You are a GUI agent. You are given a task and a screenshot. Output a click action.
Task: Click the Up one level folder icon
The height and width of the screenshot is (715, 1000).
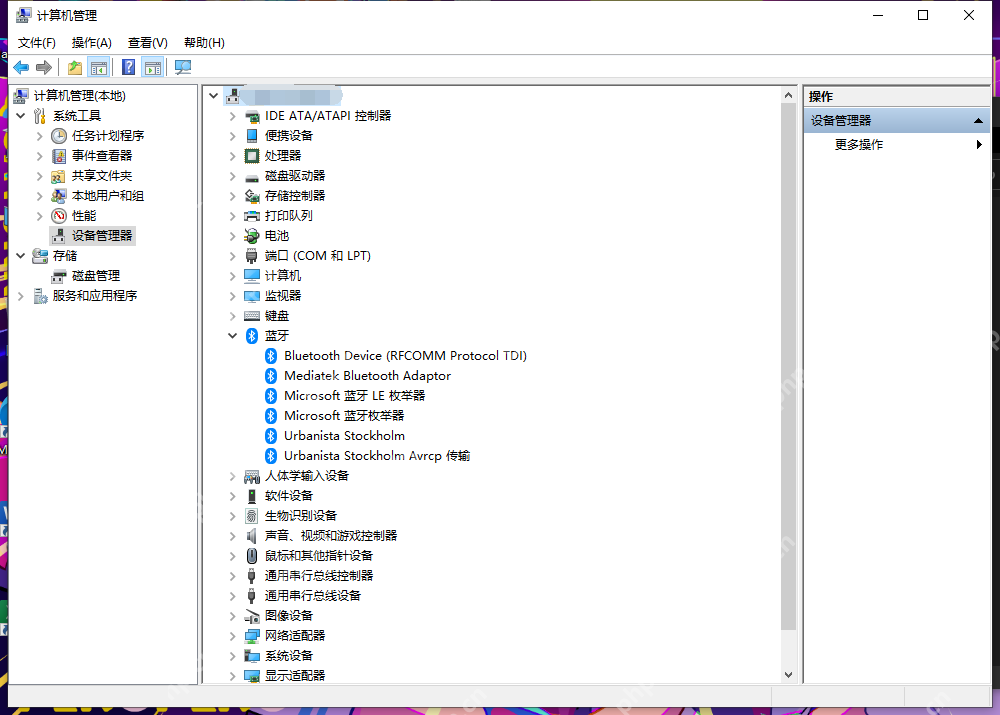coord(75,67)
